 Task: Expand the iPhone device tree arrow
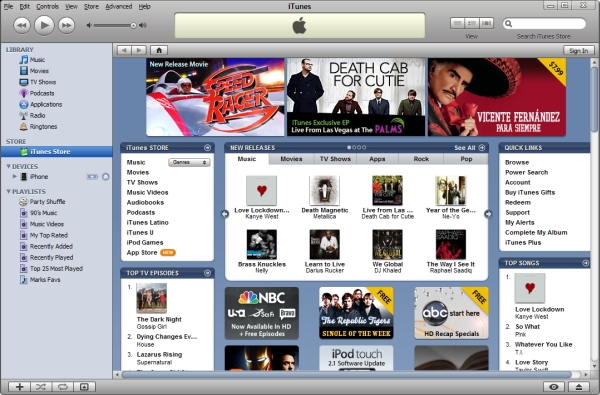pyautogui.click(x=15, y=176)
